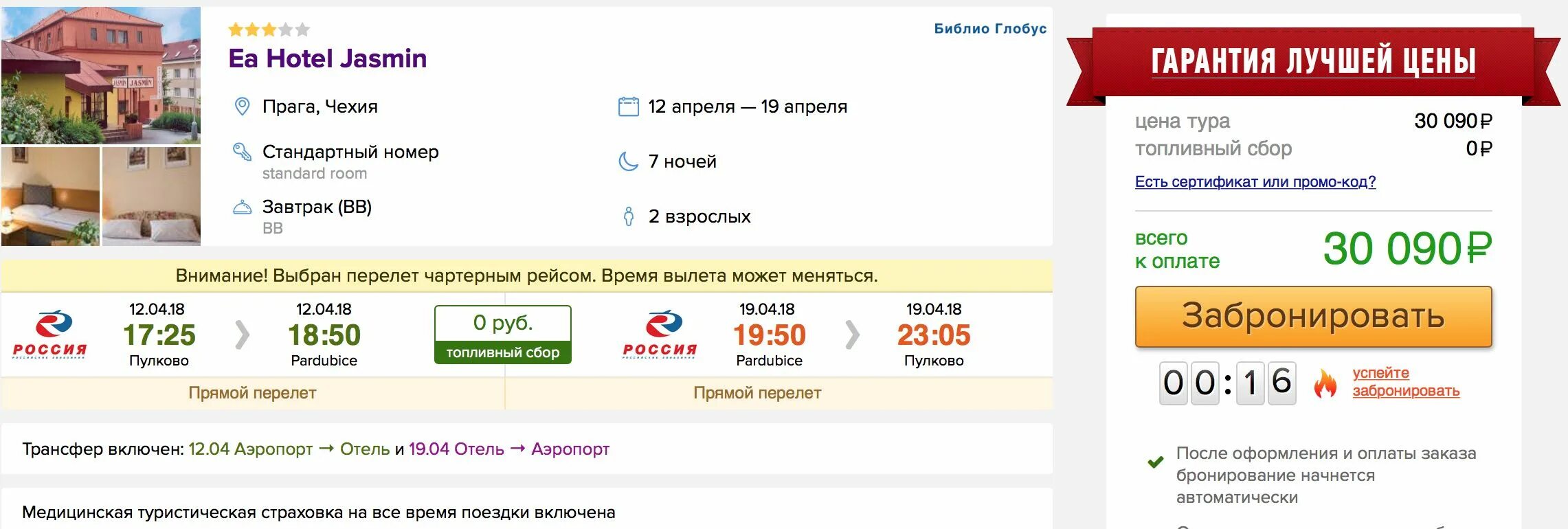The width and height of the screenshot is (1568, 529).
Task: Click the person icon for 2 взрослых
Action: 628,216
